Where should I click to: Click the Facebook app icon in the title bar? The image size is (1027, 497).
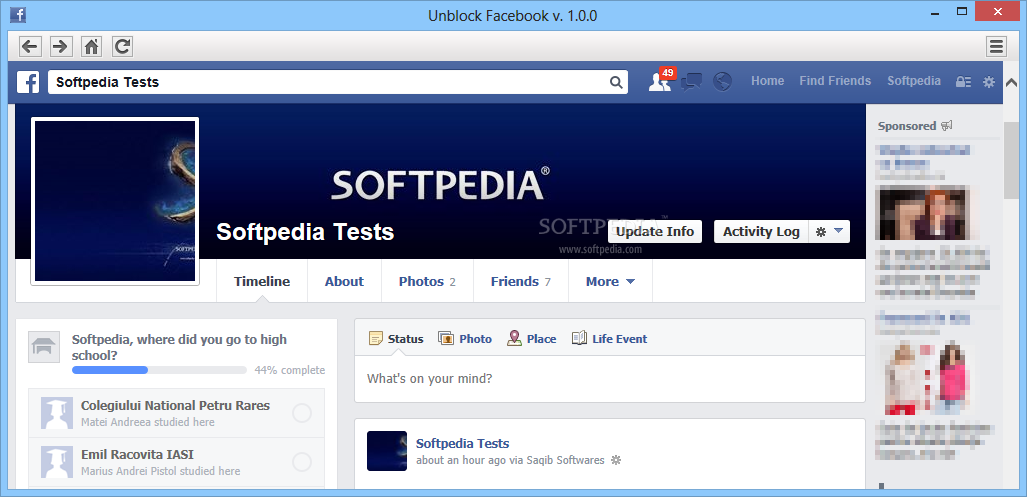pyautogui.click(x=18, y=14)
